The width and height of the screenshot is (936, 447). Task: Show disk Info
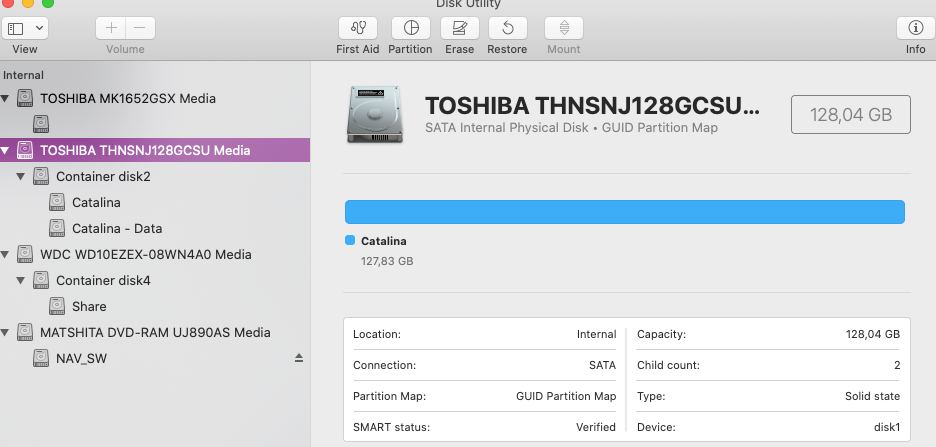(x=916, y=27)
